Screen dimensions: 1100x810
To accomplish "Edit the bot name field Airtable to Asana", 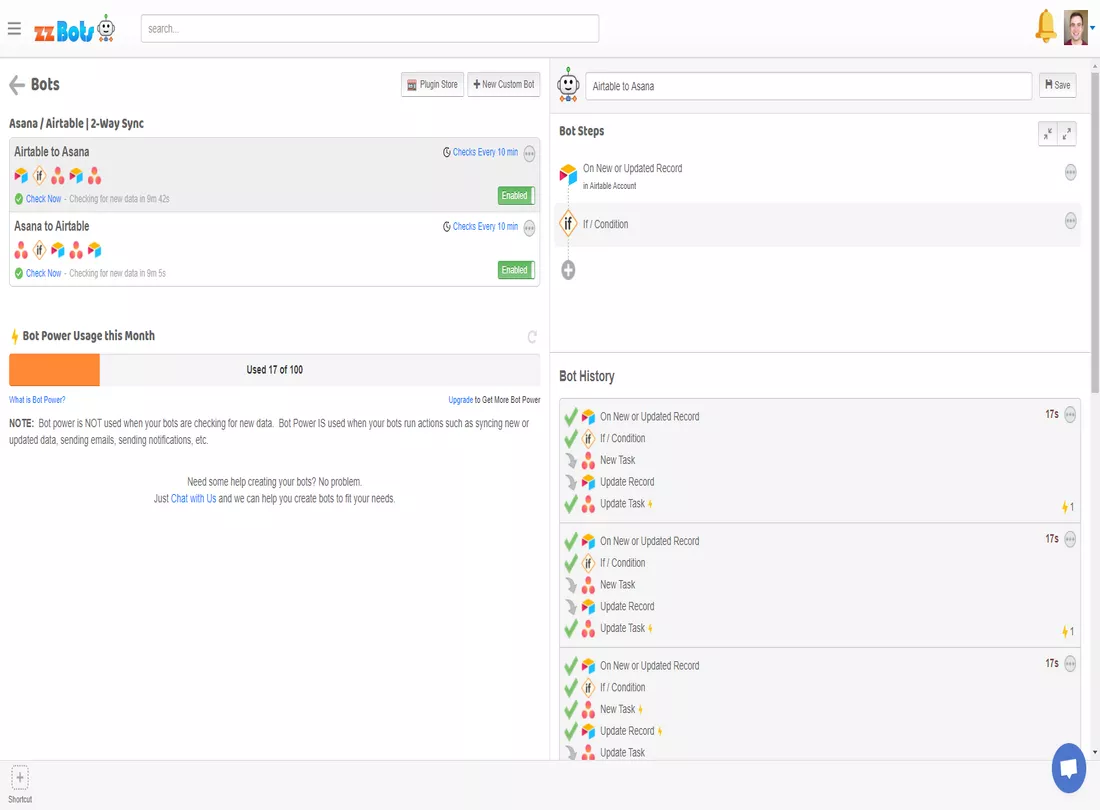I will coord(808,86).
